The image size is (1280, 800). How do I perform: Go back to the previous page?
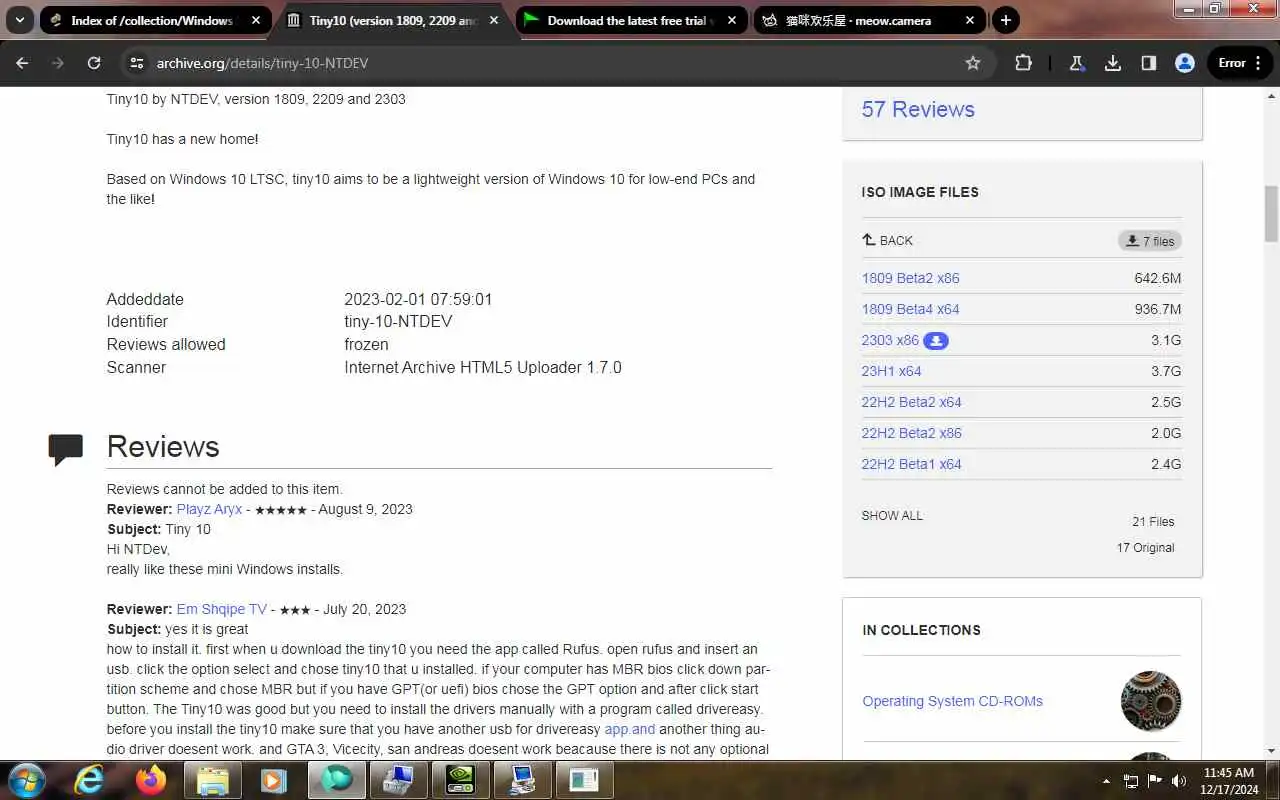pos(22,63)
